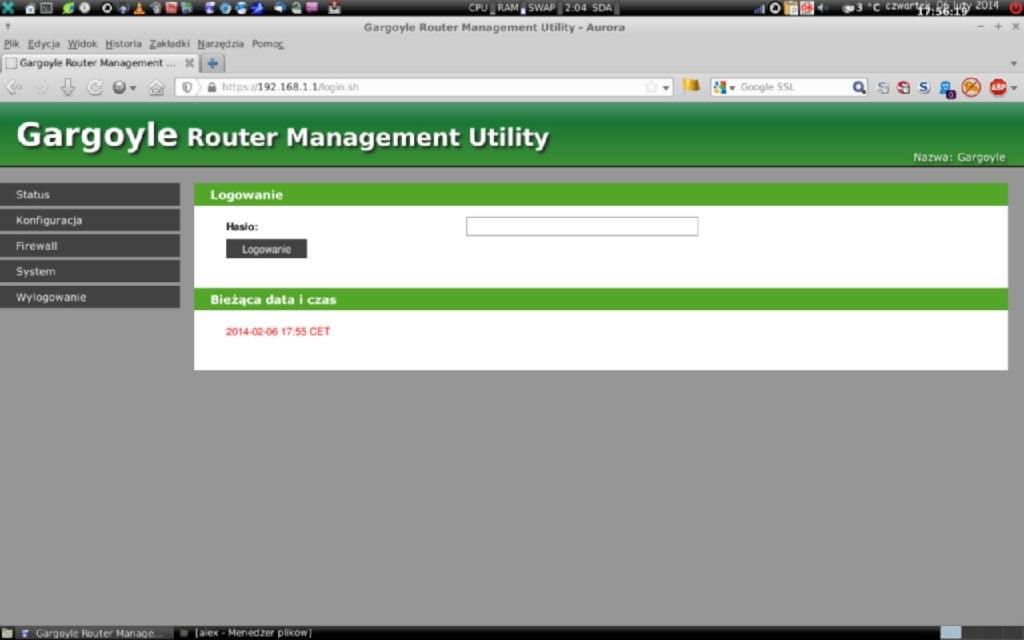The height and width of the screenshot is (640, 1024).
Task: Click the red power button in top panel
Action: [x=1016, y=8]
